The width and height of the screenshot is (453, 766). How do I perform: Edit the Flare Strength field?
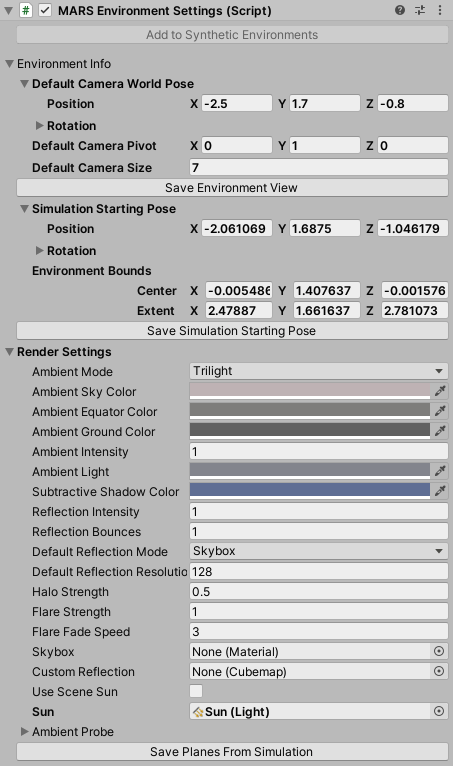319,611
